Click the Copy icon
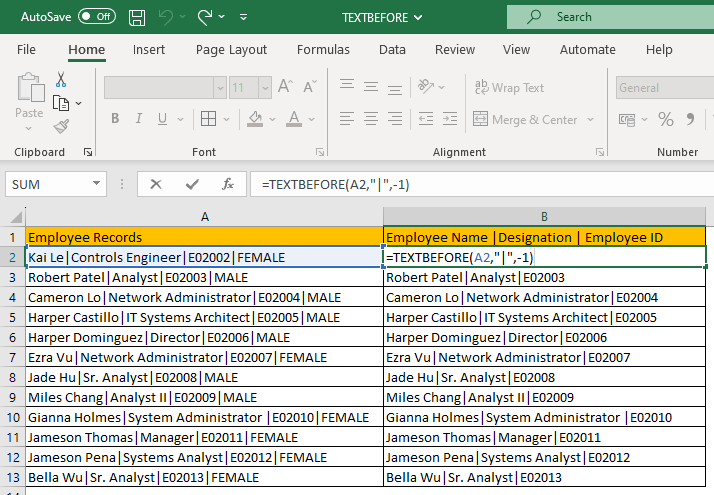This screenshot has width=714, height=495. coord(61,103)
